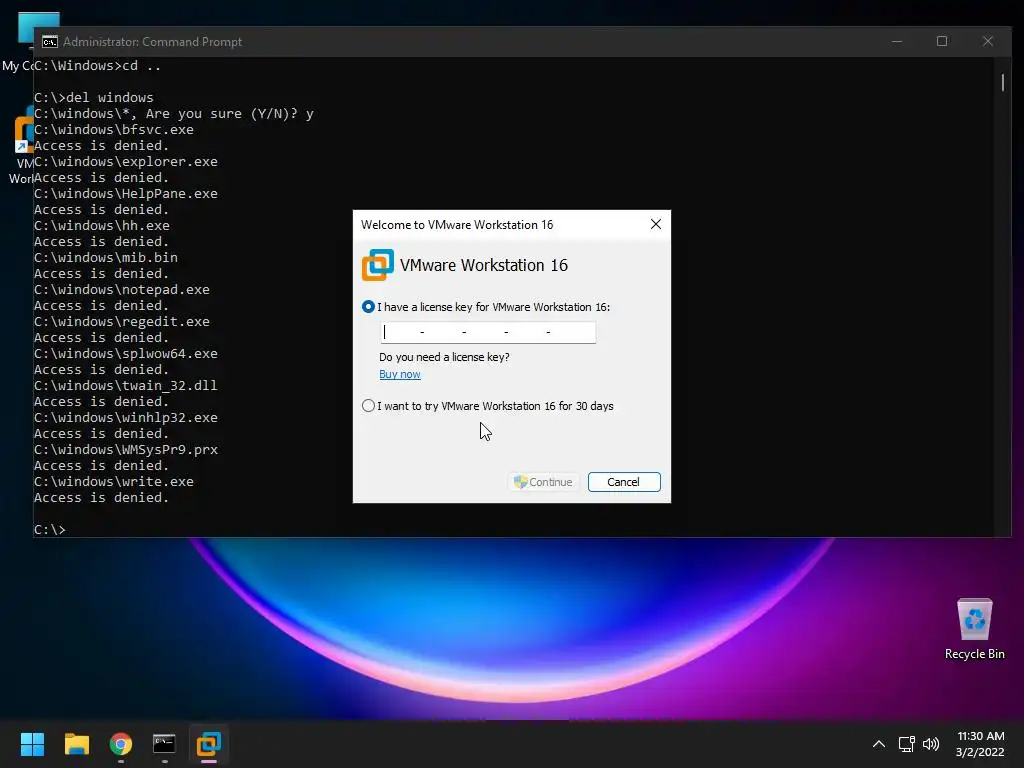Screen dimensions: 1024x768
Task: Click the C:\windows\twain_32.dll line
Action: (126, 385)
